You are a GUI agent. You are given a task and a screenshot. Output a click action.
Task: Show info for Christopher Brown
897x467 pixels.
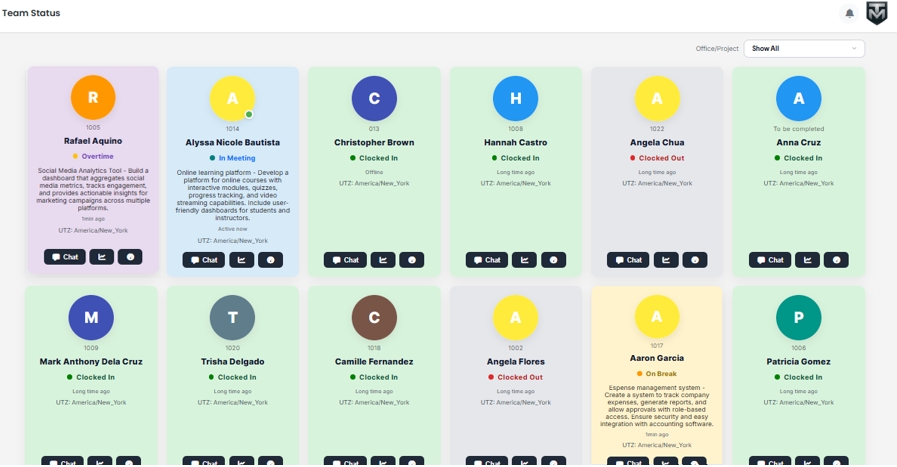click(x=412, y=260)
